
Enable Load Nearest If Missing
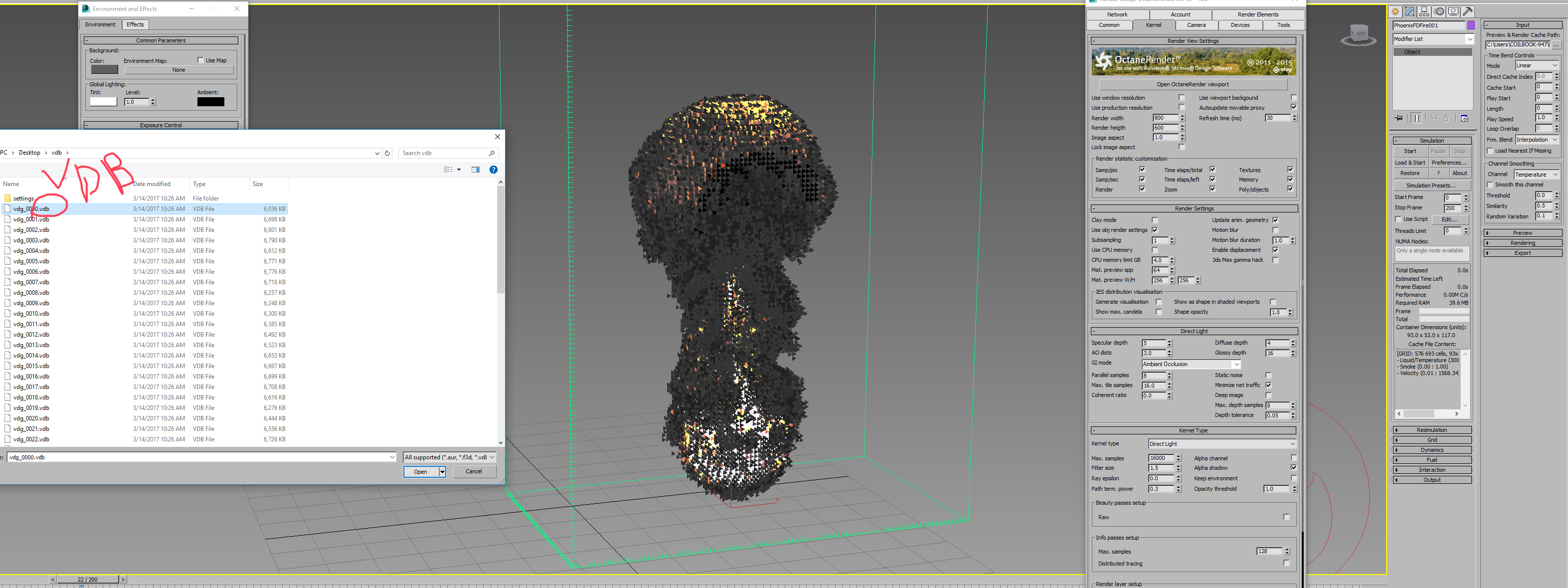coord(1490,151)
